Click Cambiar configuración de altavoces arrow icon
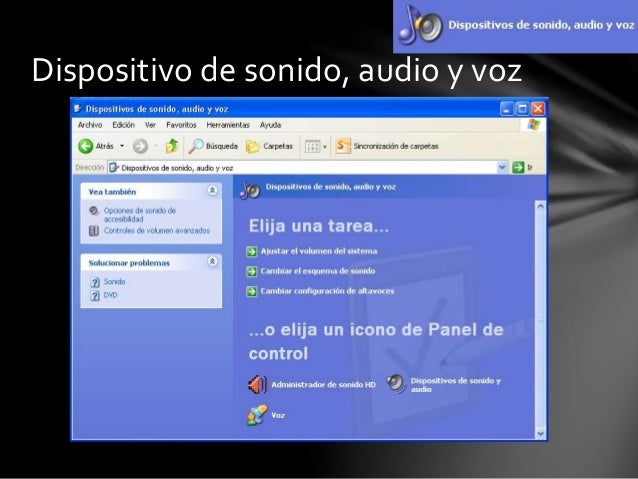Image resolution: width=638 pixels, height=479 pixels. pyautogui.click(x=252, y=291)
